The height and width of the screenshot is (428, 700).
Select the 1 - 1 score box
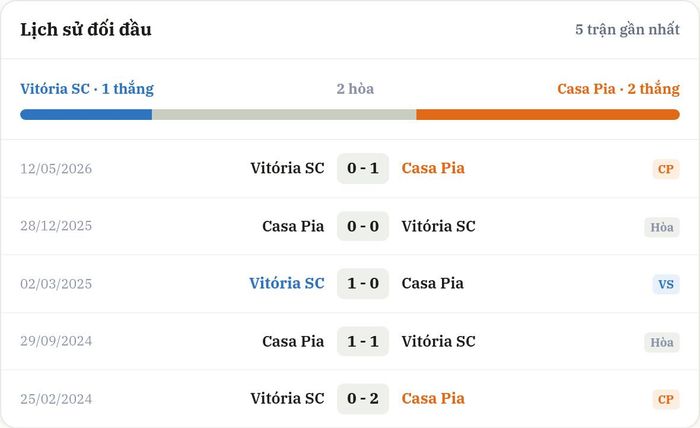(x=363, y=341)
